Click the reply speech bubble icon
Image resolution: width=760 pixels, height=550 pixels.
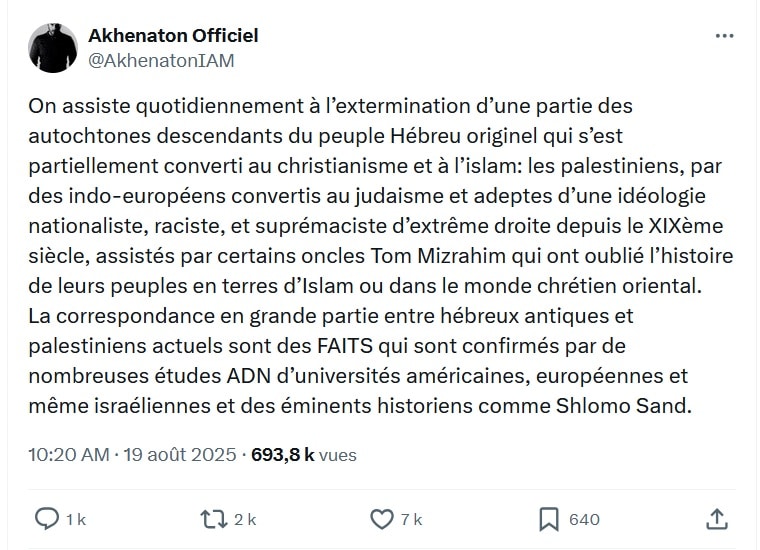click(x=46, y=518)
